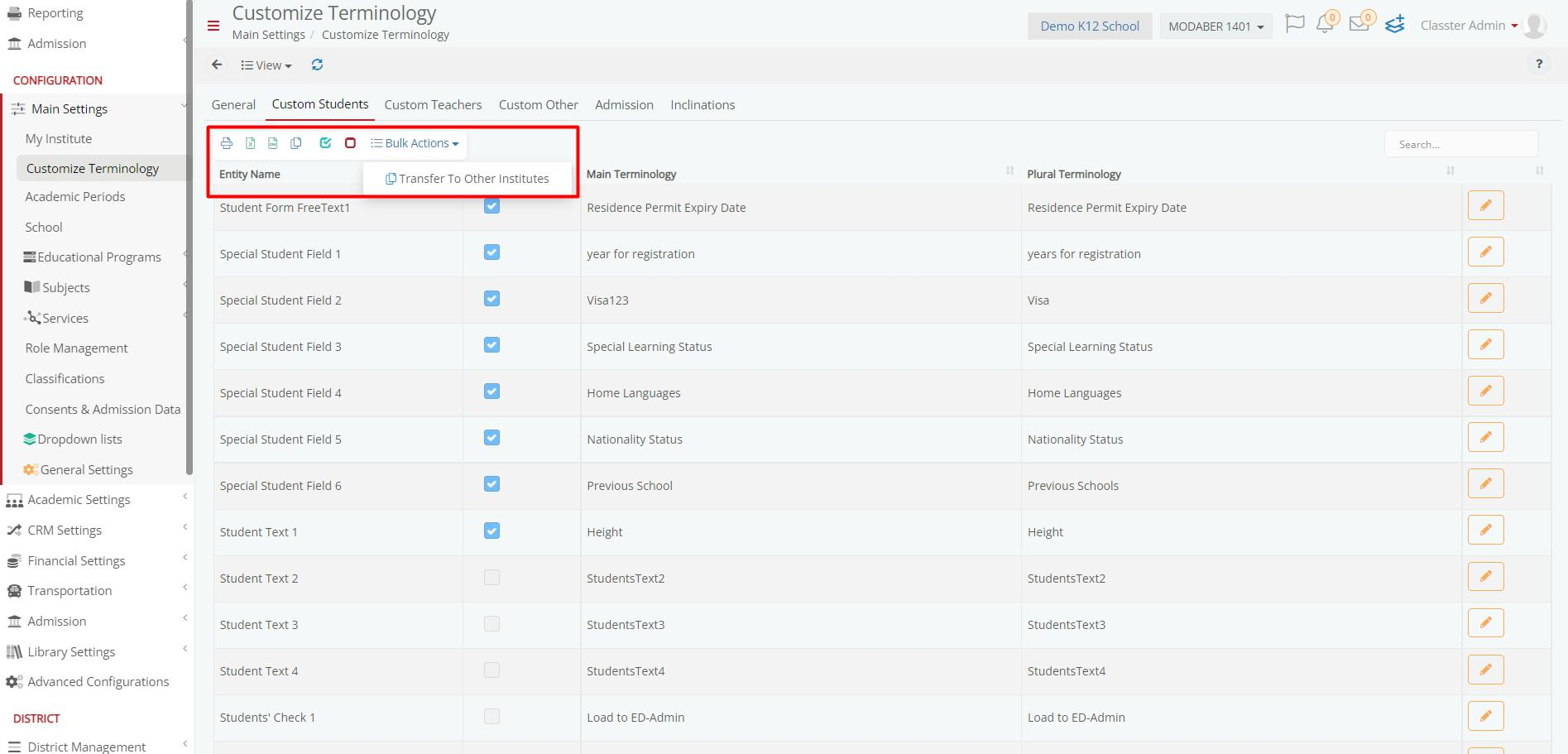This screenshot has width=1568, height=754.
Task: Edit the Special Student Field 6 row
Action: 1486,484
